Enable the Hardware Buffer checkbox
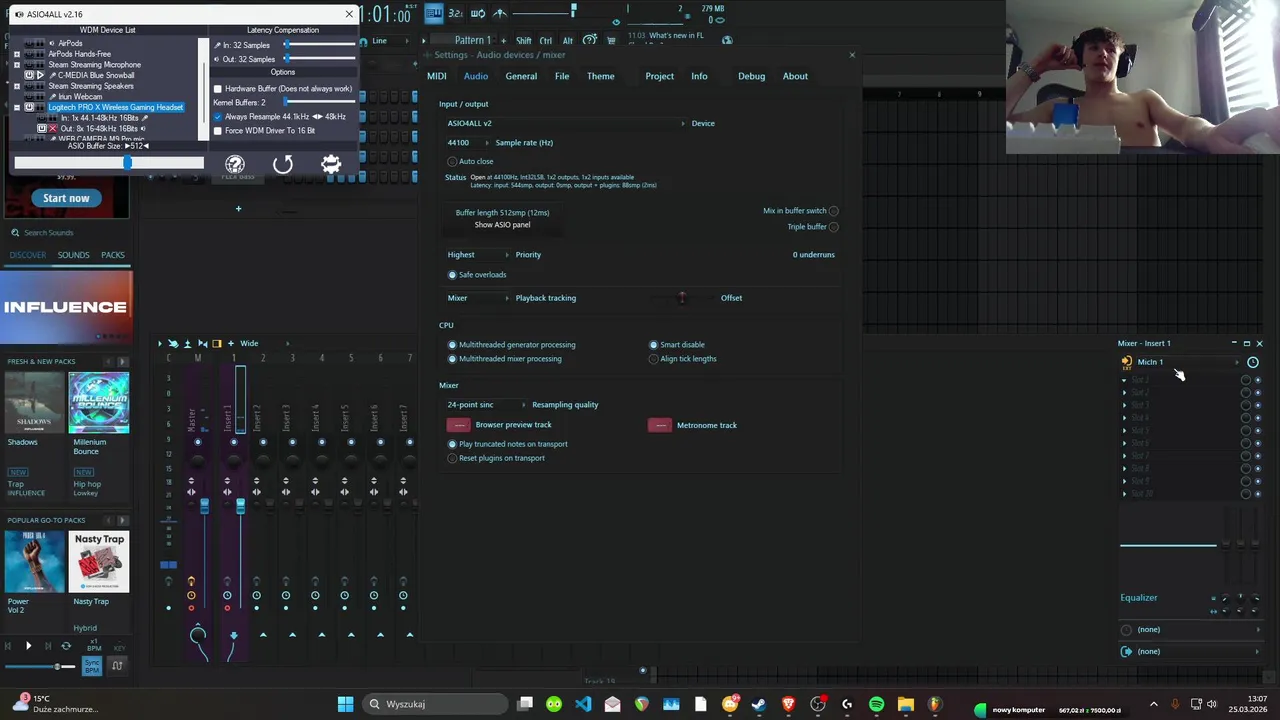Image resolution: width=1280 pixels, height=720 pixels. point(218,89)
